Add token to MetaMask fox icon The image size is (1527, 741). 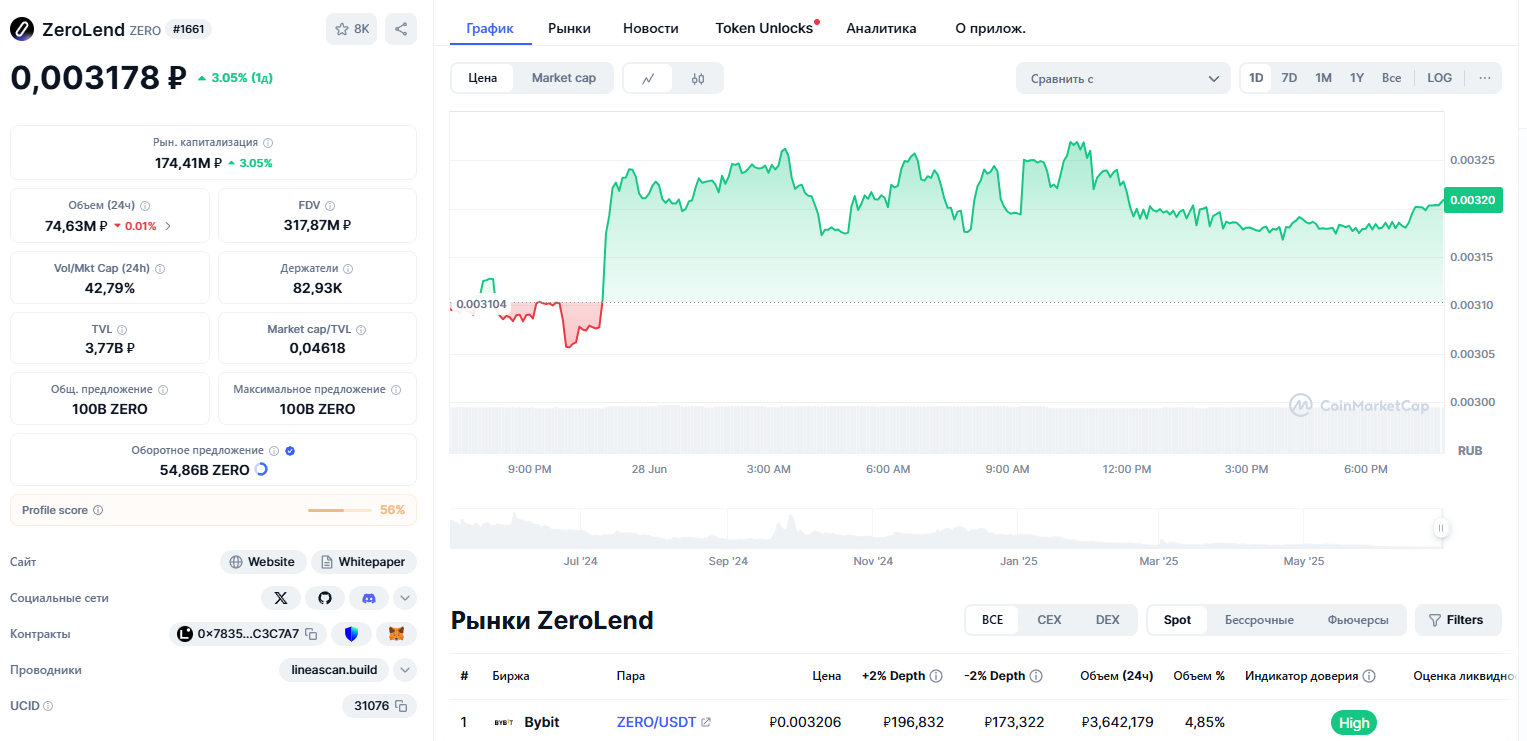pyautogui.click(x=396, y=634)
